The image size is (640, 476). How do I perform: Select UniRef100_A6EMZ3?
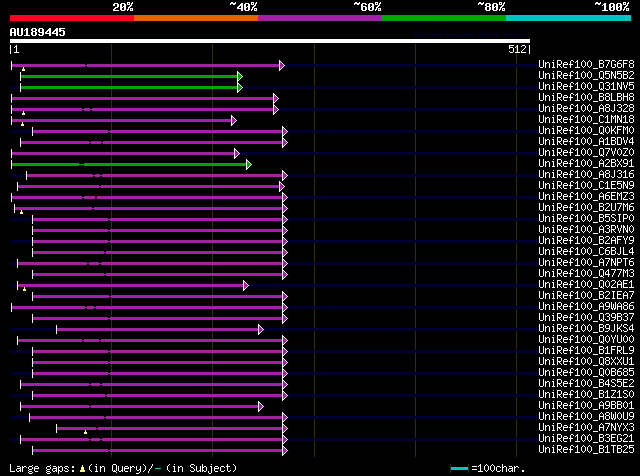pyautogui.click(x=586, y=196)
